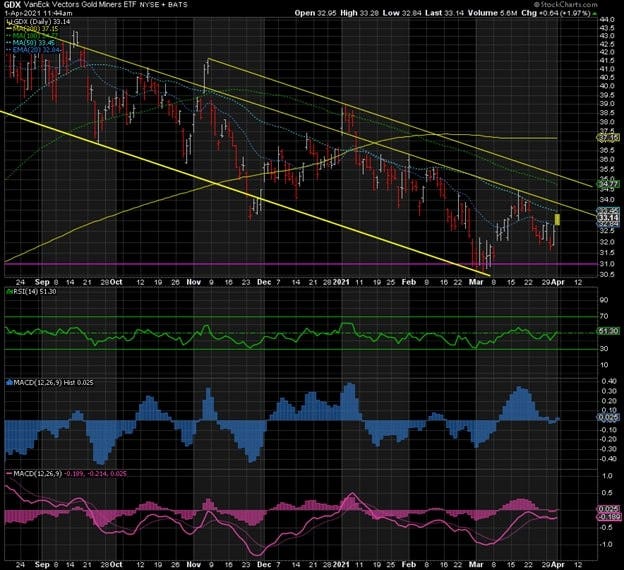Viewport: 624px width, 570px height.
Task: Click the blue 0.025 histogram axis tag
Action: point(608,418)
